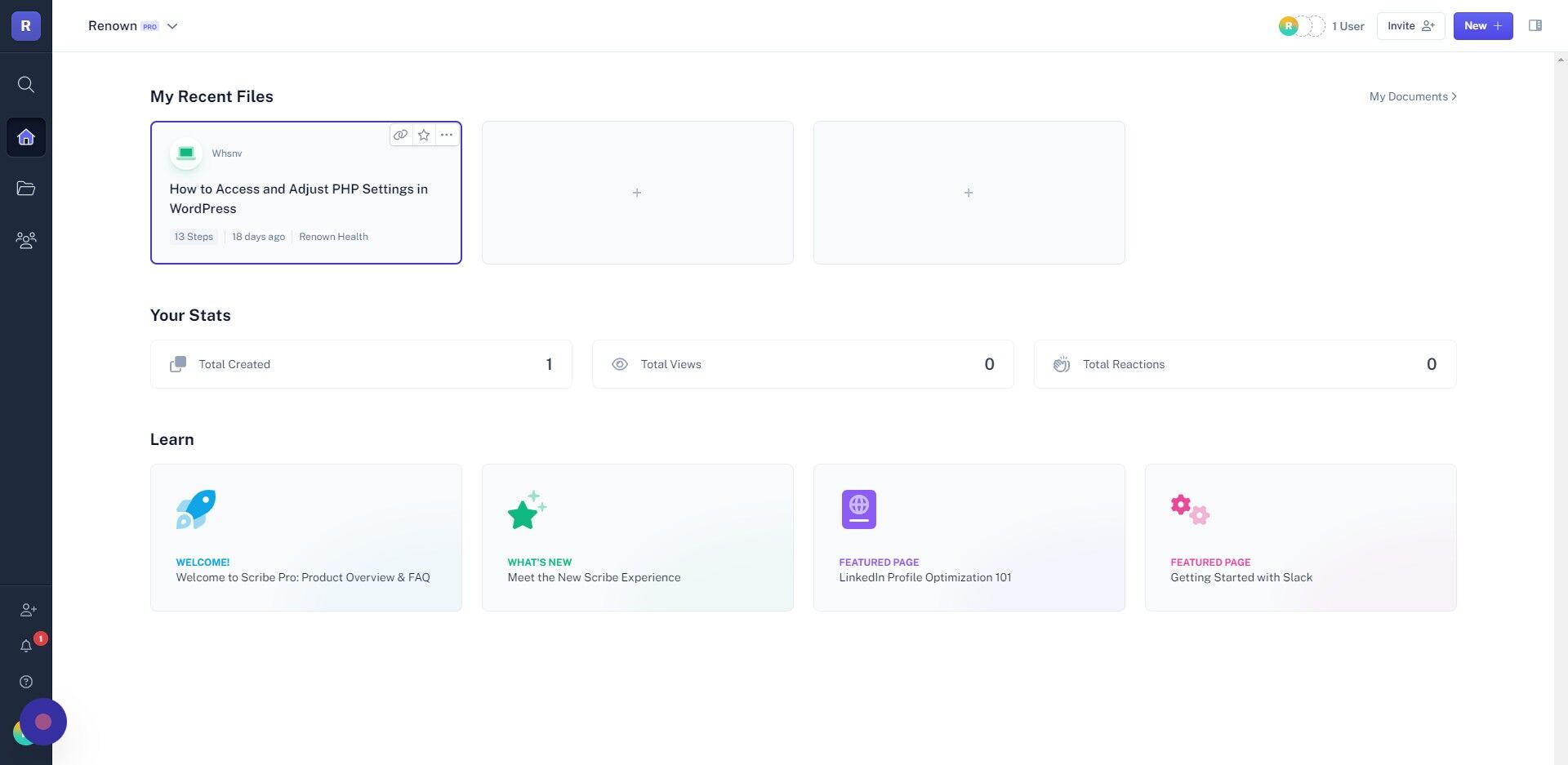The height and width of the screenshot is (765, 1568).
Task: Click the green star What's New icon
Action: click(528, 509)
